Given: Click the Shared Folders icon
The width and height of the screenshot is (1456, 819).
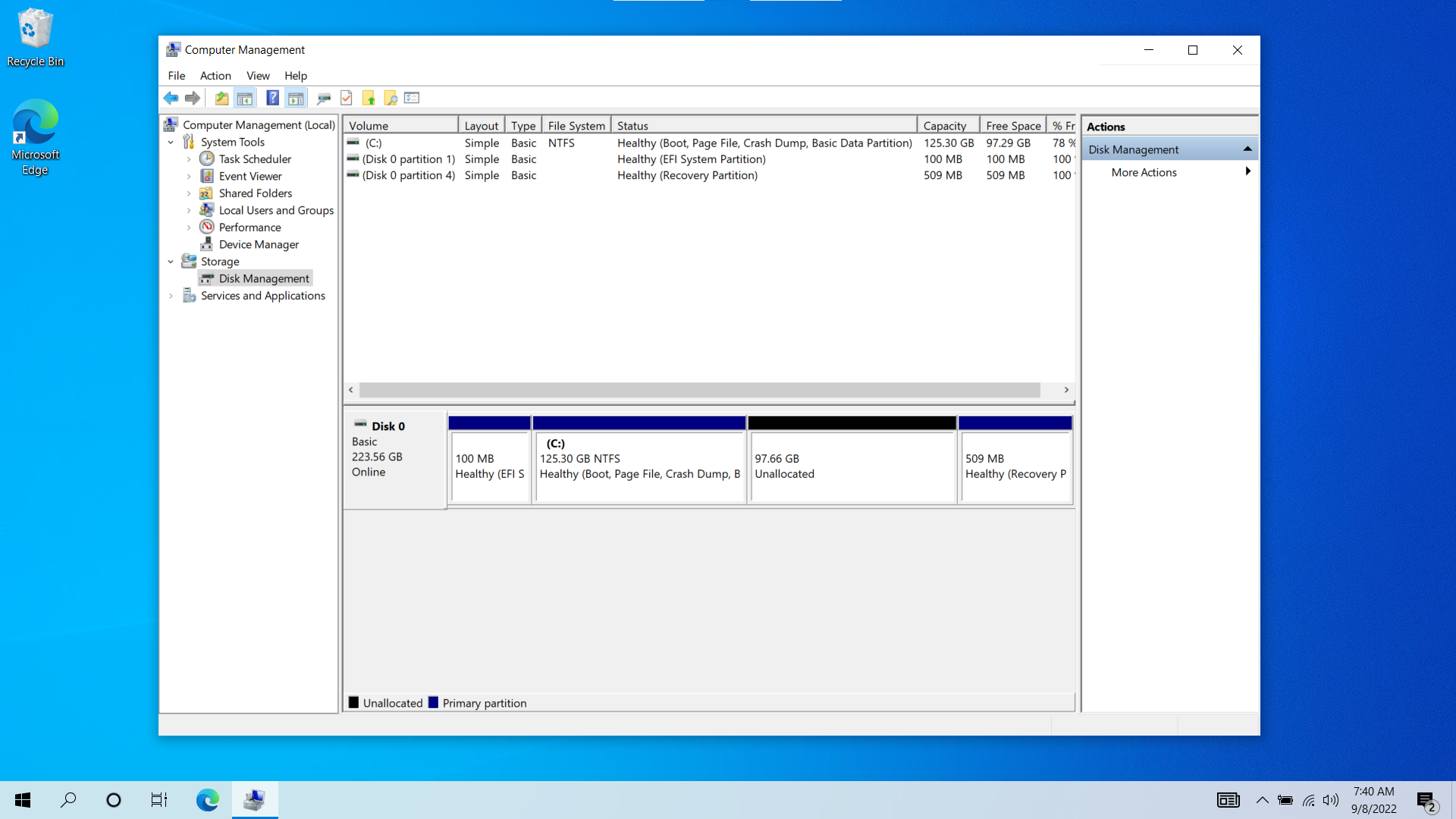Looking at the screenshot, I should (207, 192).
